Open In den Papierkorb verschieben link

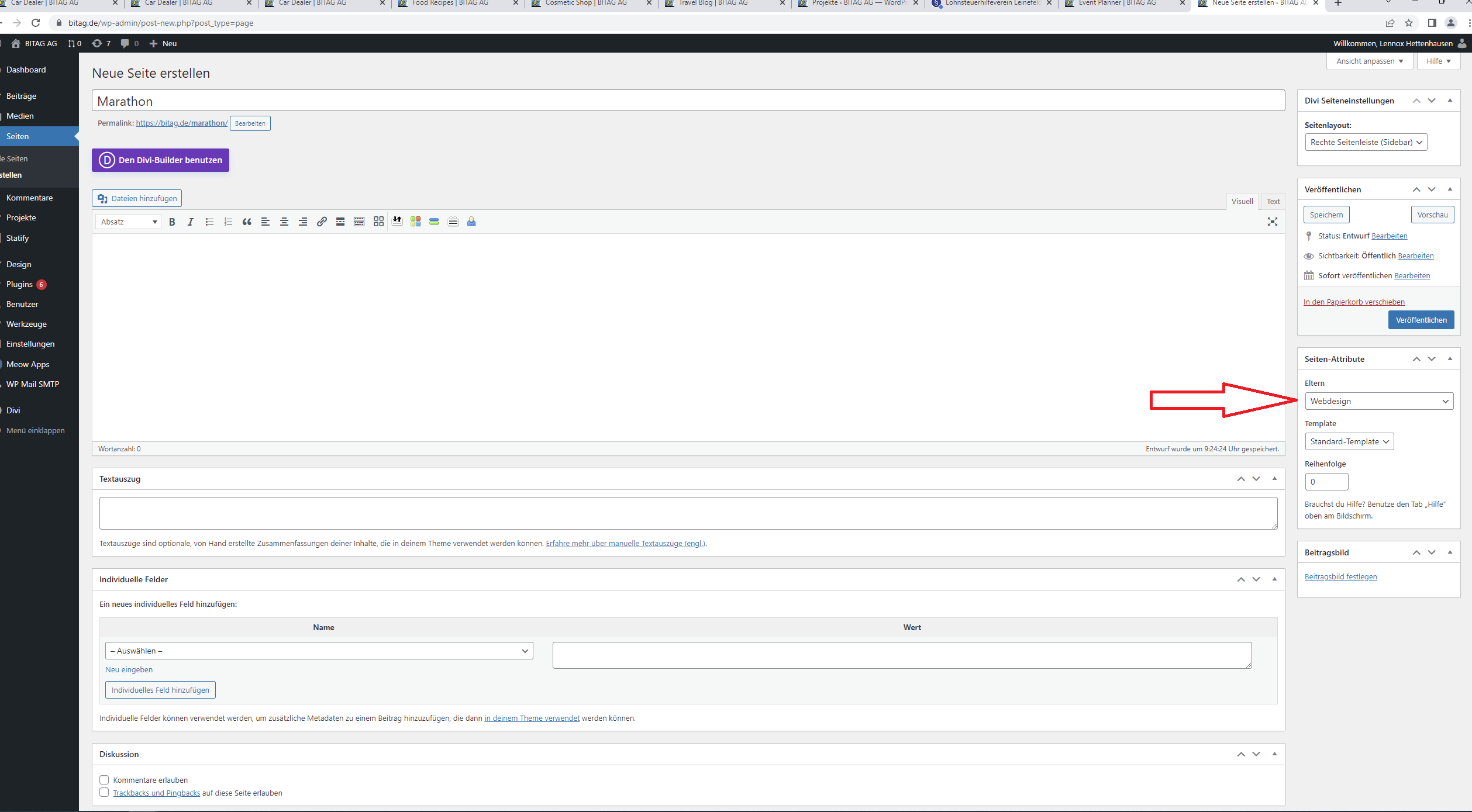coord(1354,302)
